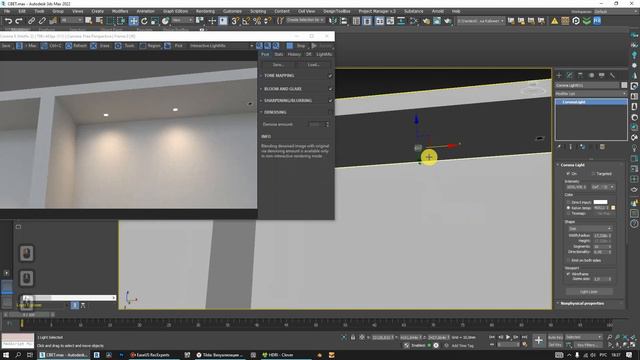640x360 pixels.
Task: Toggle the Percent Snap icon
Action: [x=257, y=21]
